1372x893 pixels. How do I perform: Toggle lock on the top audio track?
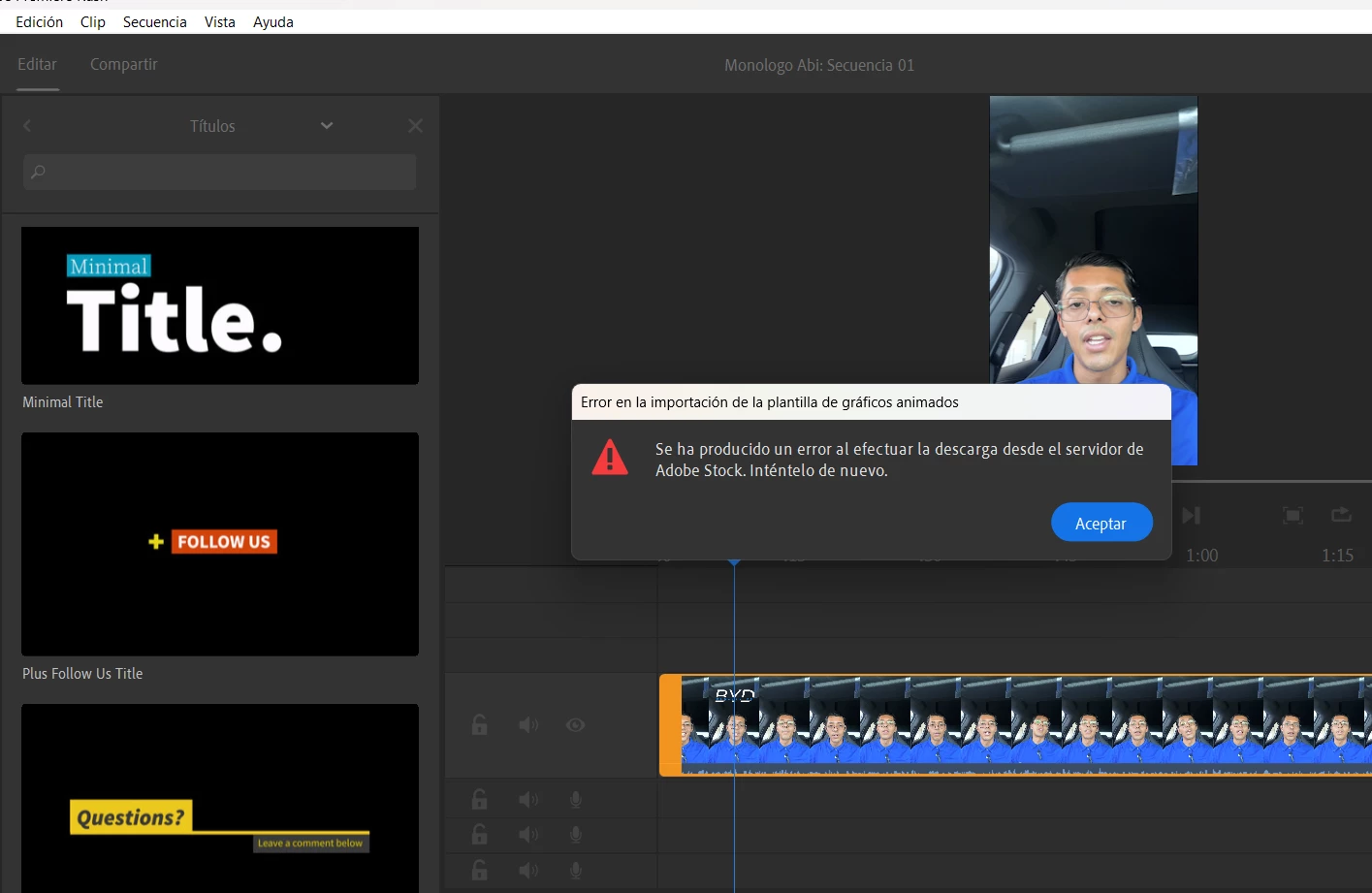pyautogui.click(x=480, y=799)
